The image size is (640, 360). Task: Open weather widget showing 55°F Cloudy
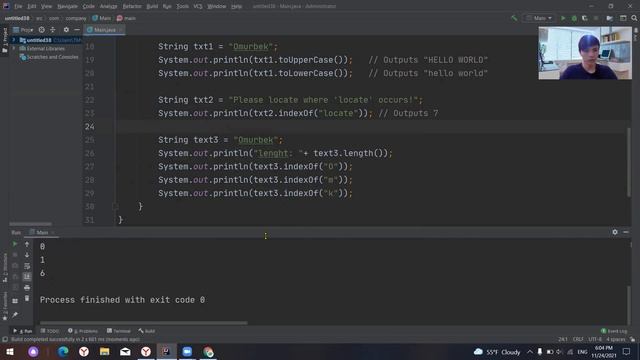pyautogui.click(x=497, y=352)
